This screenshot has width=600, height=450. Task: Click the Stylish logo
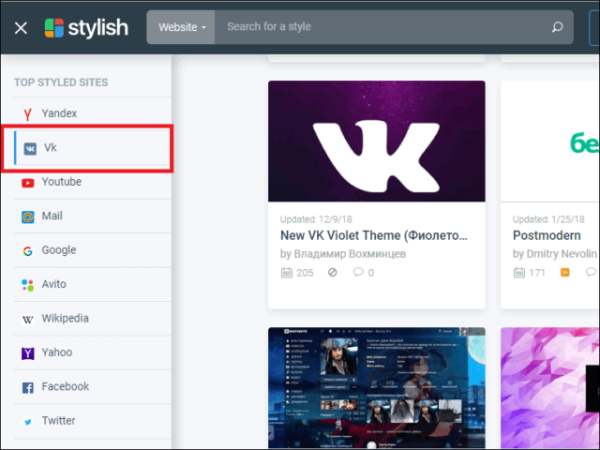86,28
